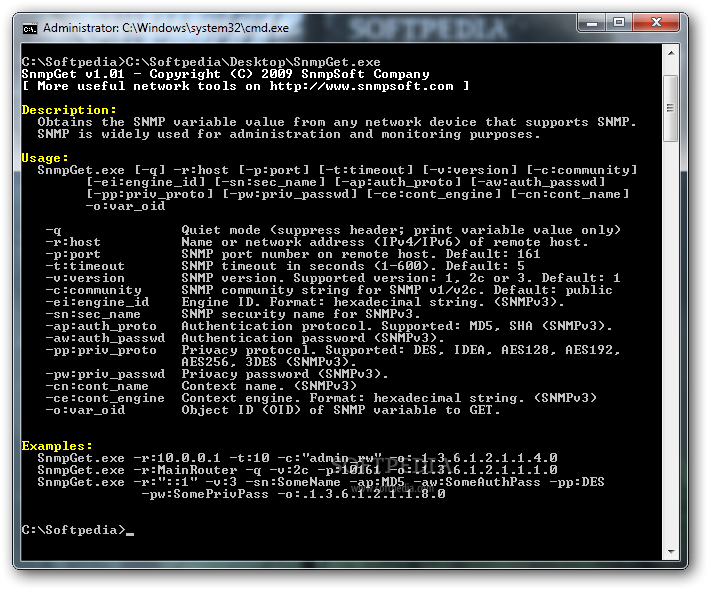Click the '-aw:auth_passwd' option in list
This screenshot has width=709, height=590.
(104, 338)
